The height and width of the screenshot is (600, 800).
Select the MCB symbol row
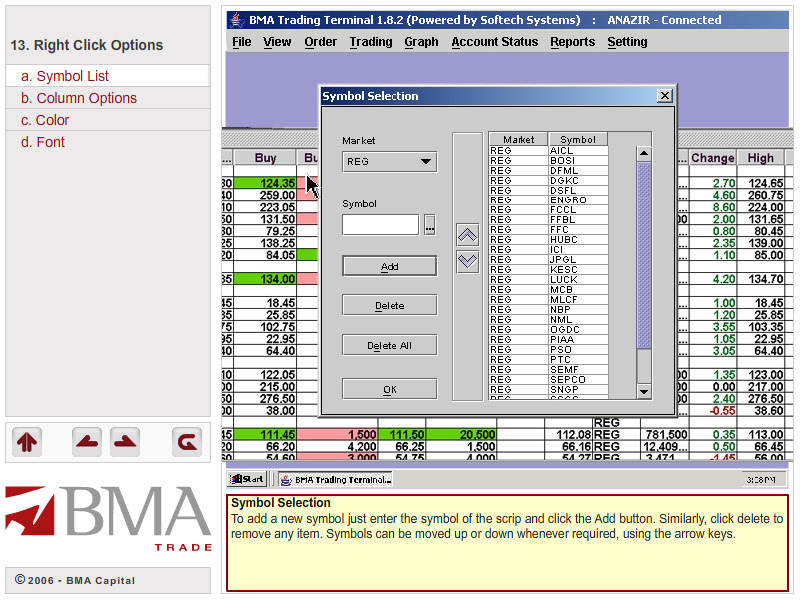(x=548, y=289)
